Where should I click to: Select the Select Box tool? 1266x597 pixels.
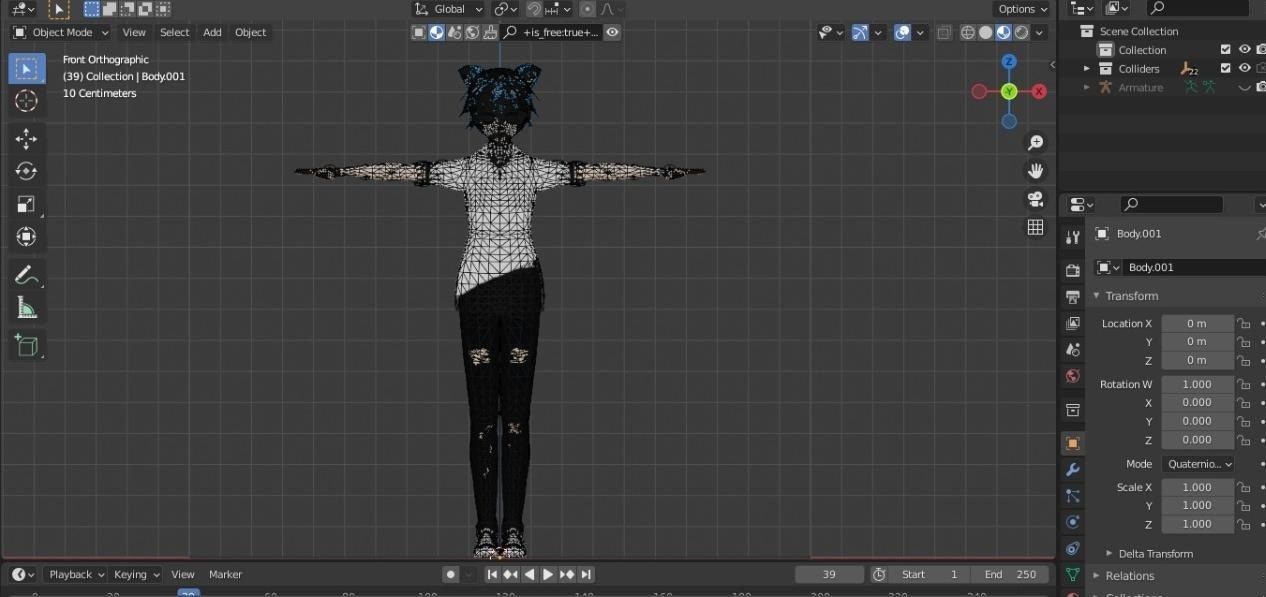pyautogui.click(x=27, y=68)
